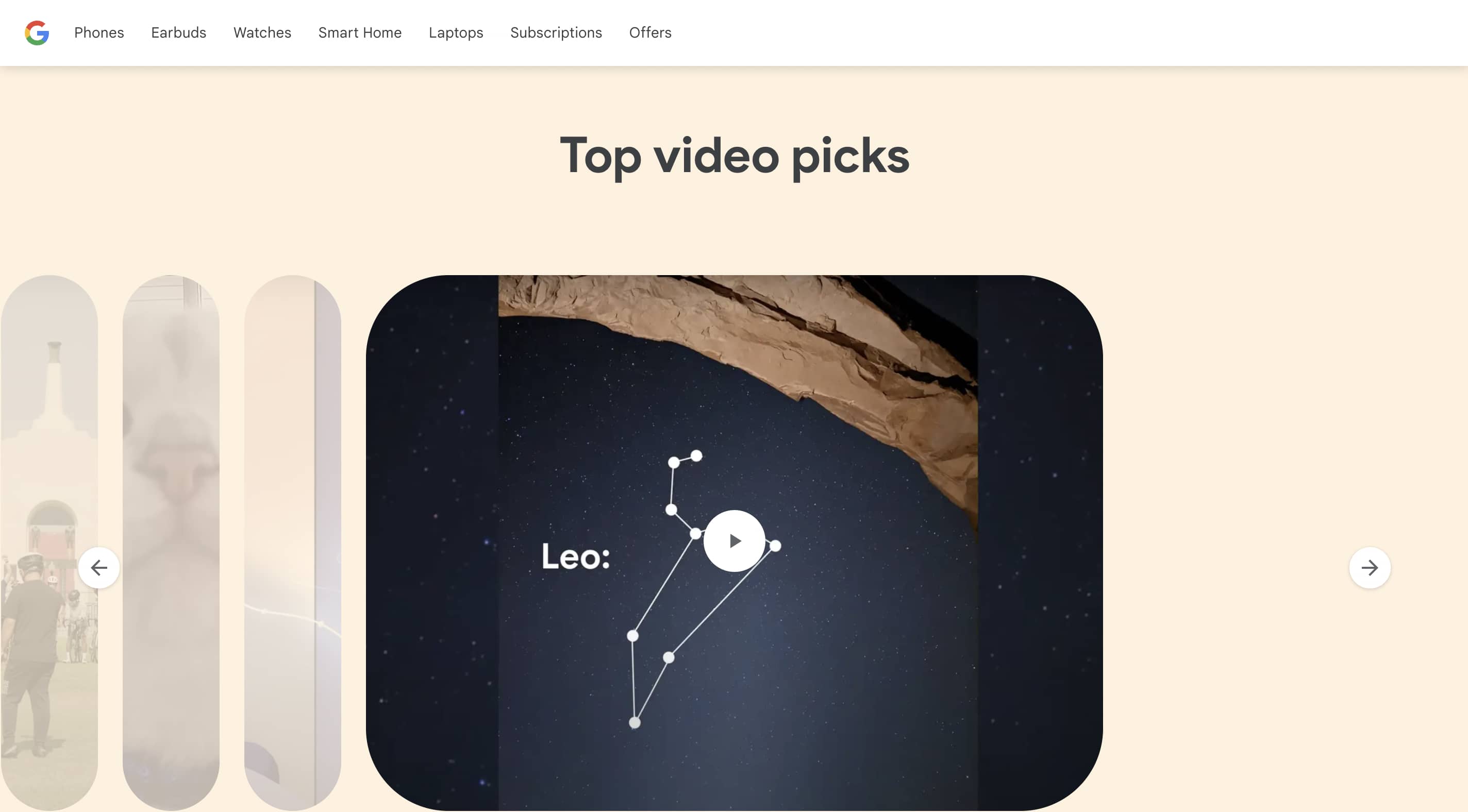Select the stadium cyclists video thumbnail
1468x812 pixels.
pyautogui.click(x=49, y=543)
